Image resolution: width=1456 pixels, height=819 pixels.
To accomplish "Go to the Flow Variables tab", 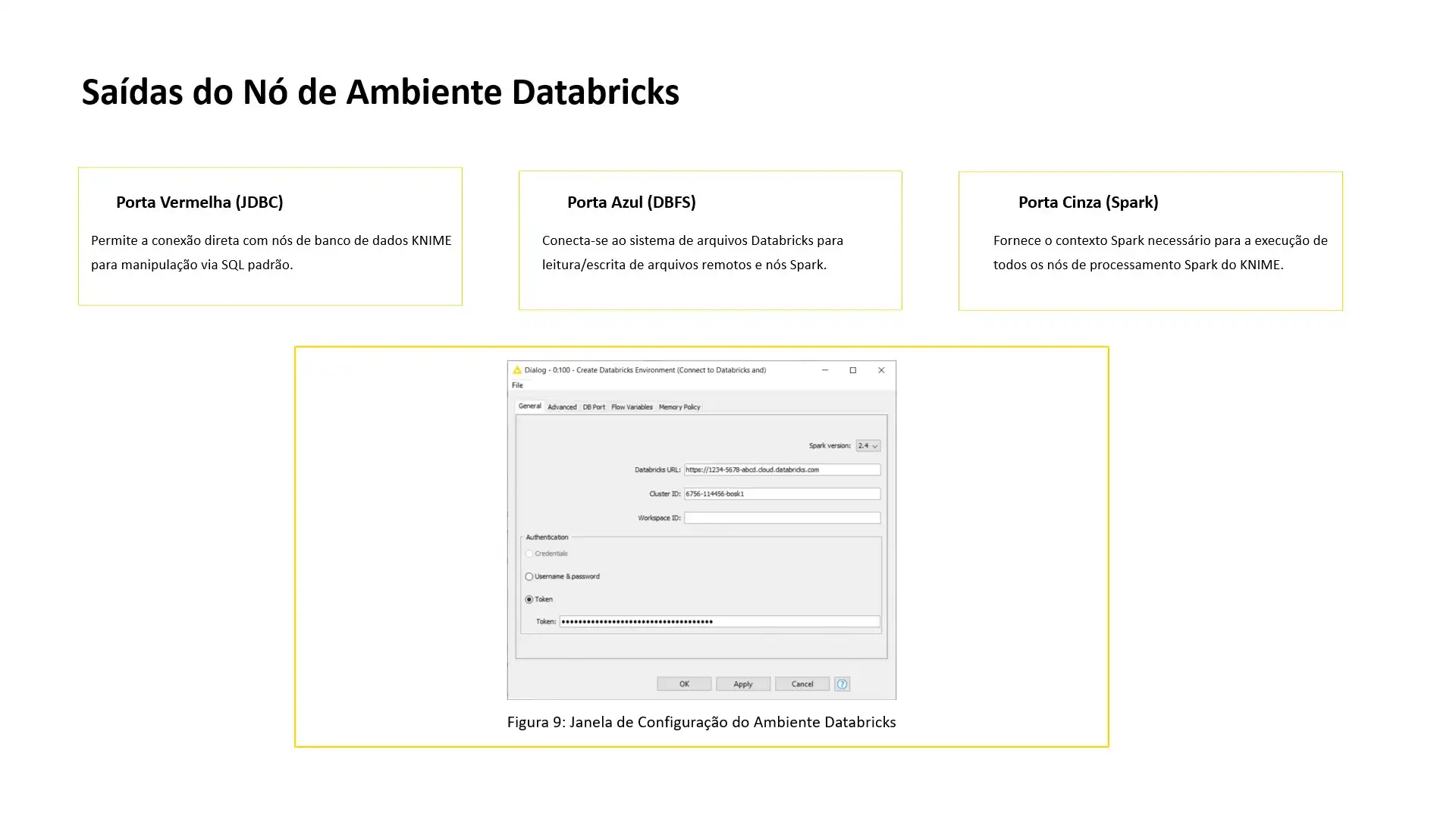I will [632, 407].
